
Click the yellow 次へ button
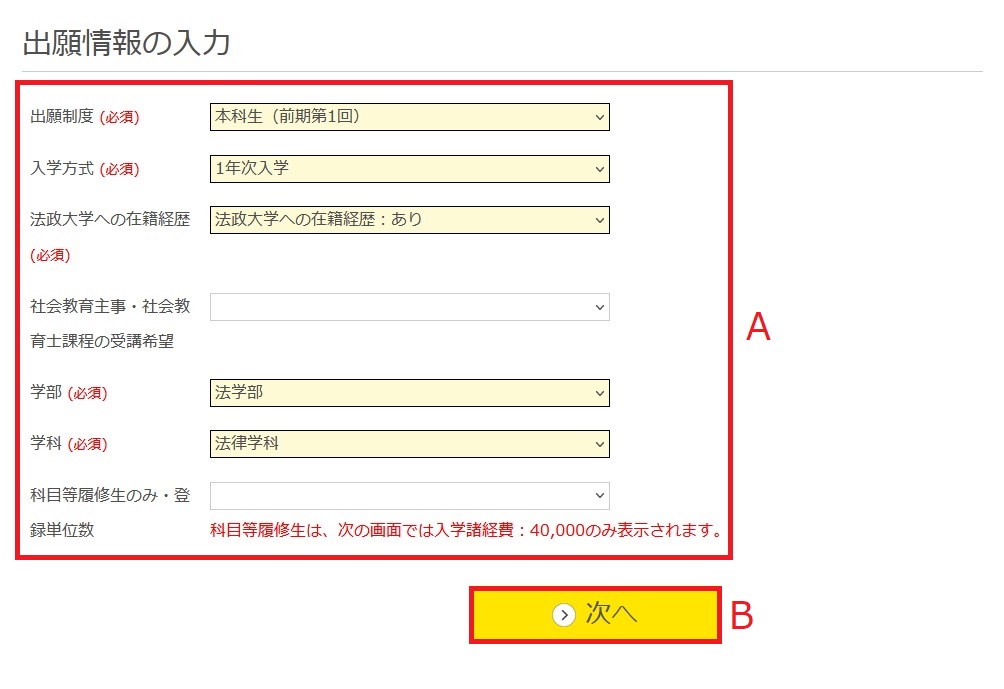[595, 615]
